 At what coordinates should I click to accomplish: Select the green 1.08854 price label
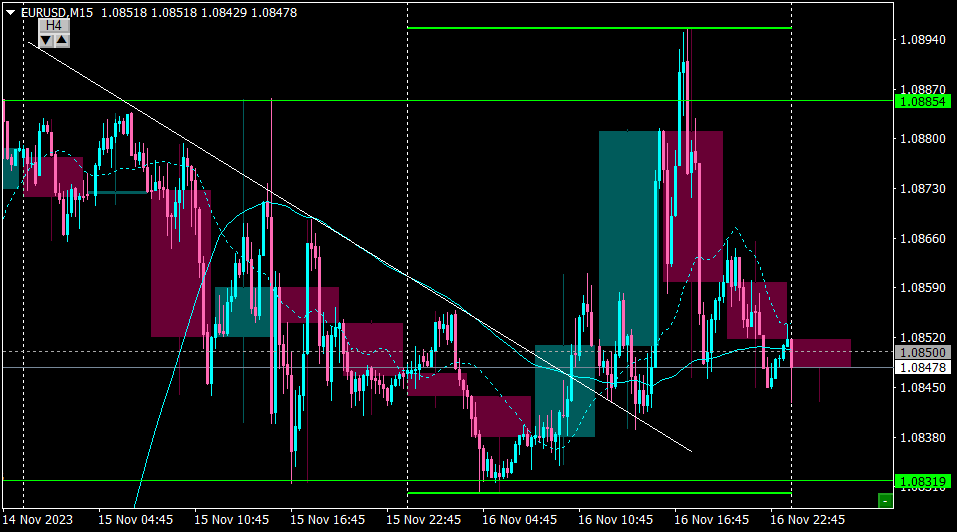click(922, 101)
